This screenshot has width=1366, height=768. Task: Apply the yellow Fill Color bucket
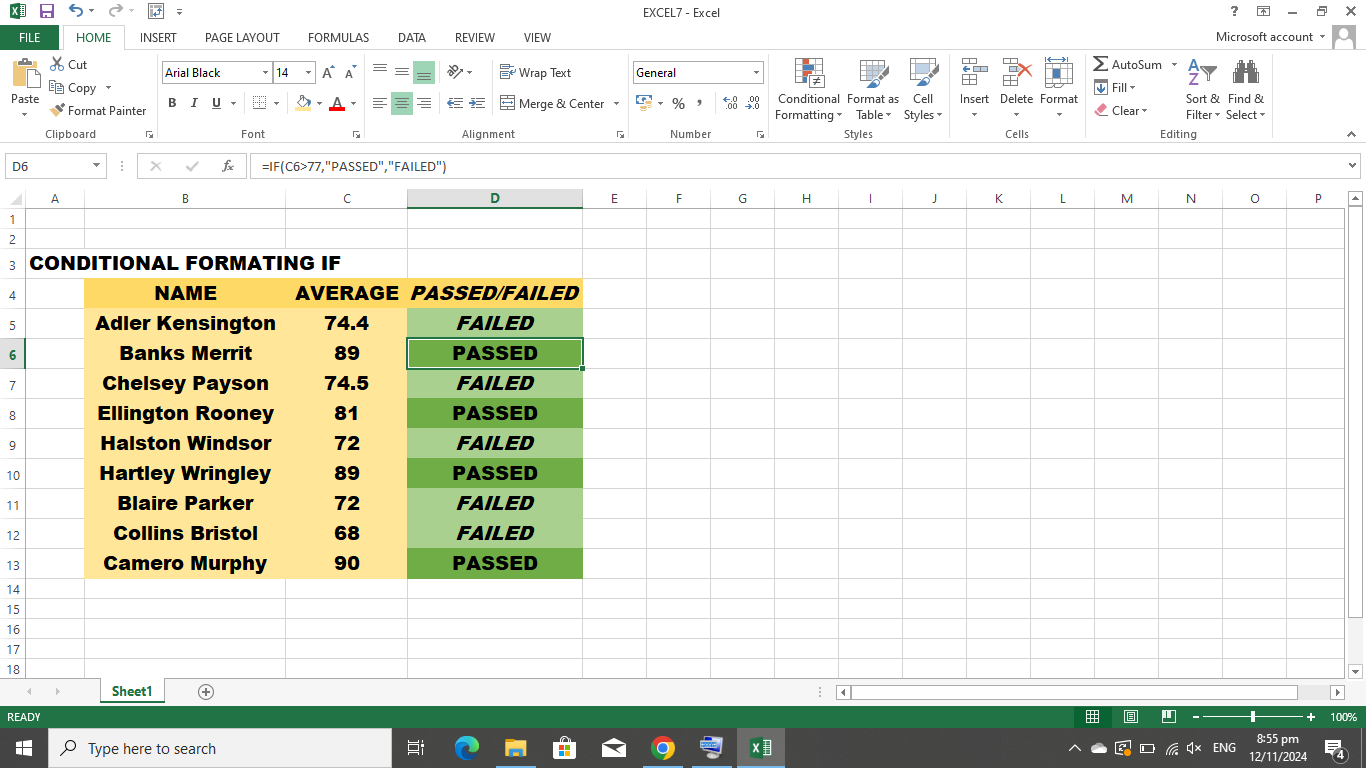303,103
